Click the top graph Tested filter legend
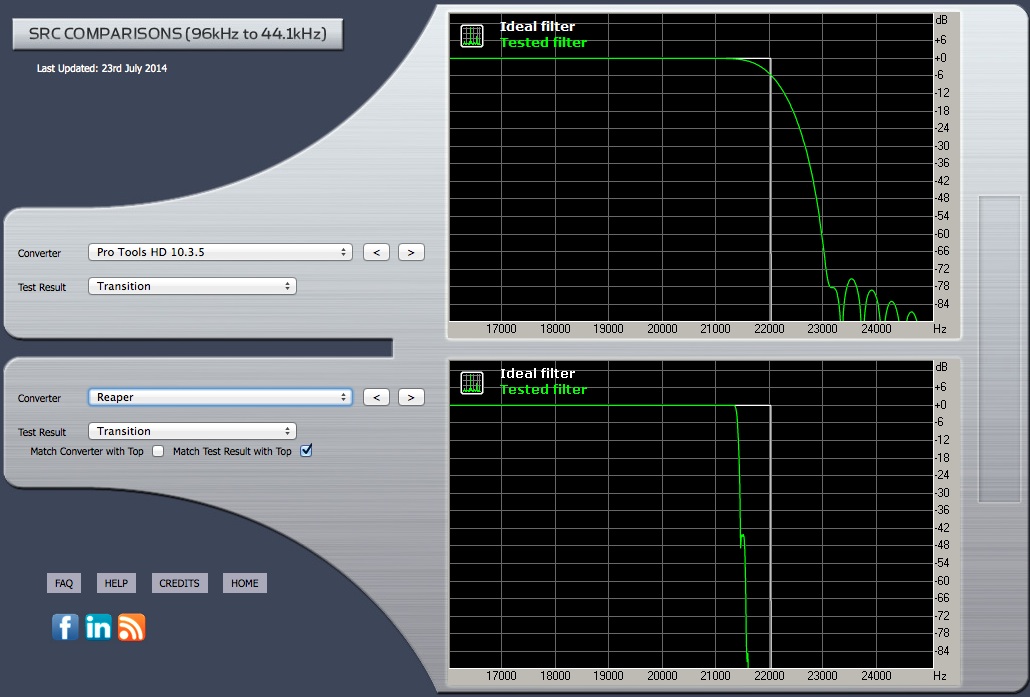 (543, 43)
